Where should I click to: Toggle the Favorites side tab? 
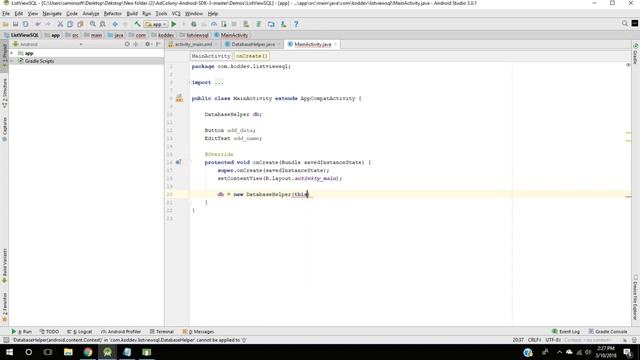[x=4, y=307]
